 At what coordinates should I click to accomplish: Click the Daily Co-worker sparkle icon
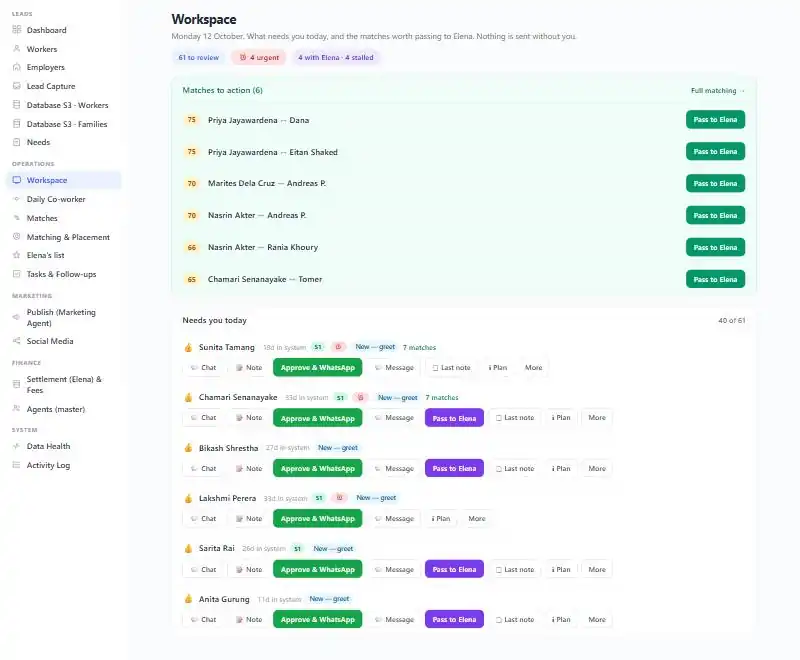(17, 199)
